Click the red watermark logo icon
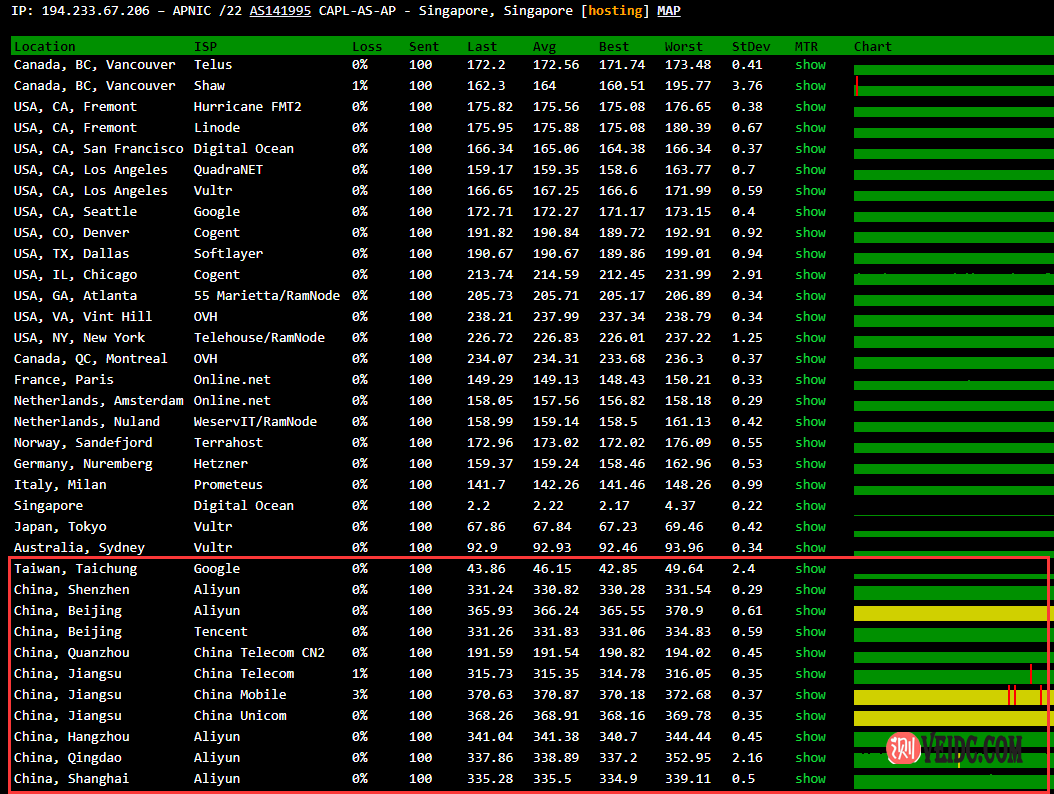The image size is (1054, 794). tap(903, 748)
